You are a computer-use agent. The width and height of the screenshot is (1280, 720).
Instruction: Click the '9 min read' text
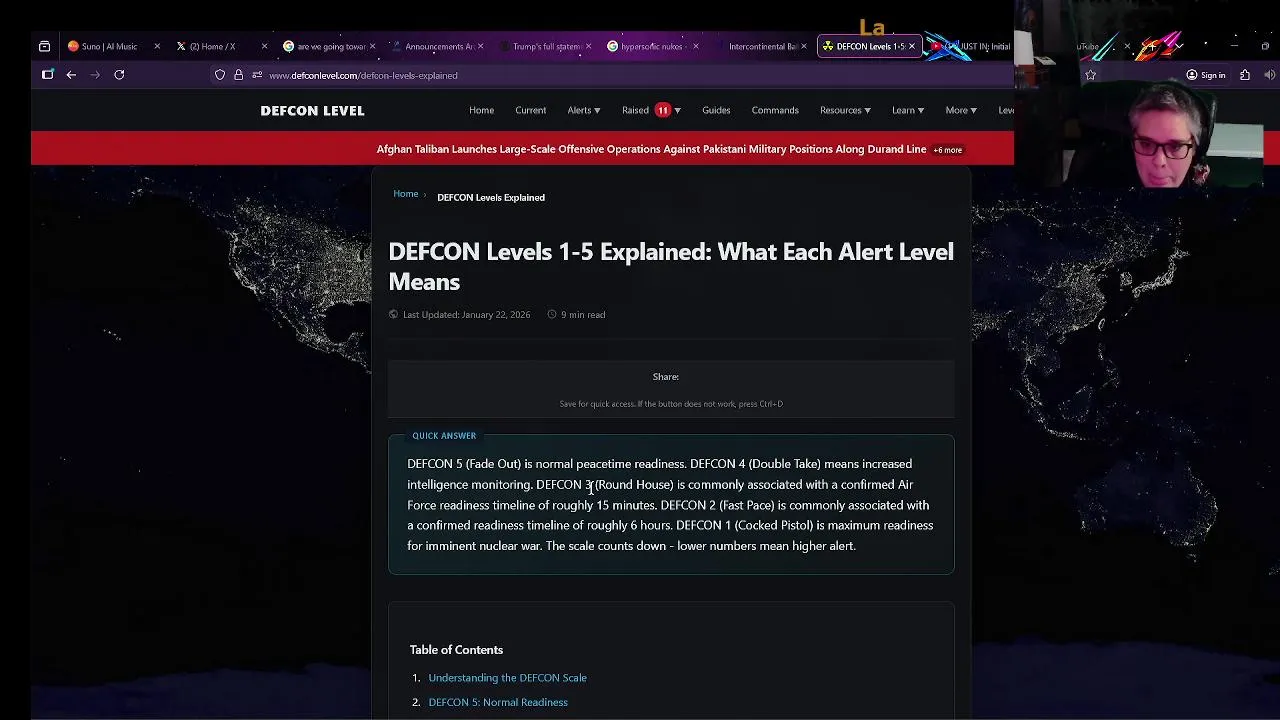click(x=583, y=315)
